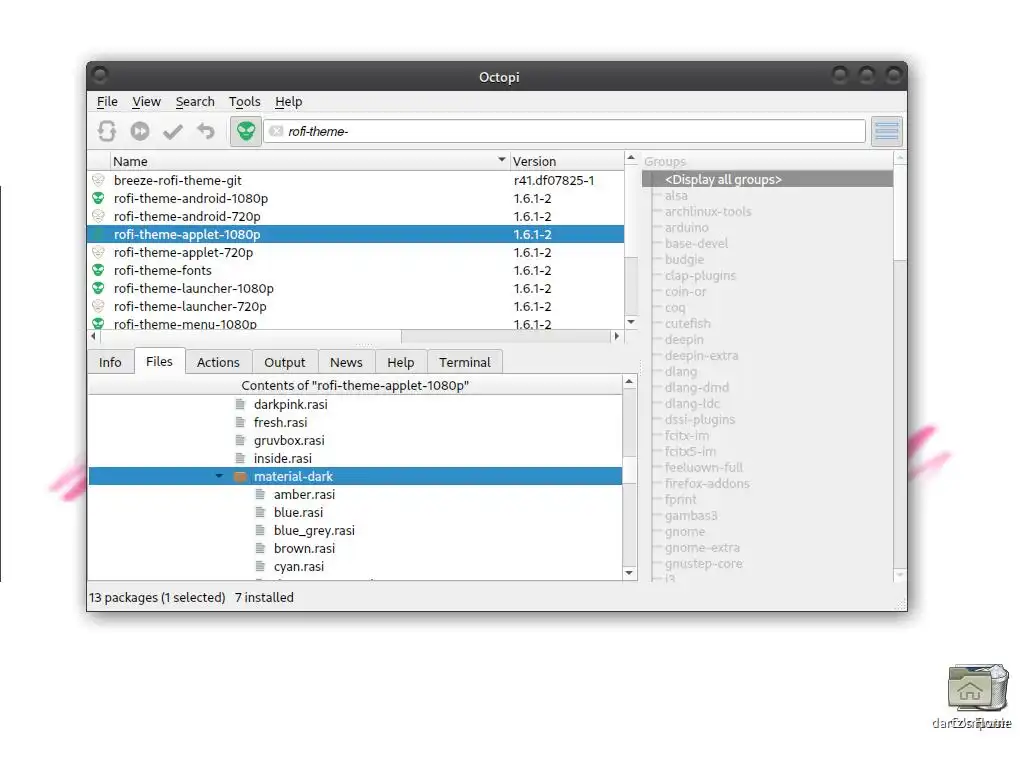1024x768 pixels.
Task: Click status icon of rofi-theme-applet-720p
Action: tap(98, 252)
